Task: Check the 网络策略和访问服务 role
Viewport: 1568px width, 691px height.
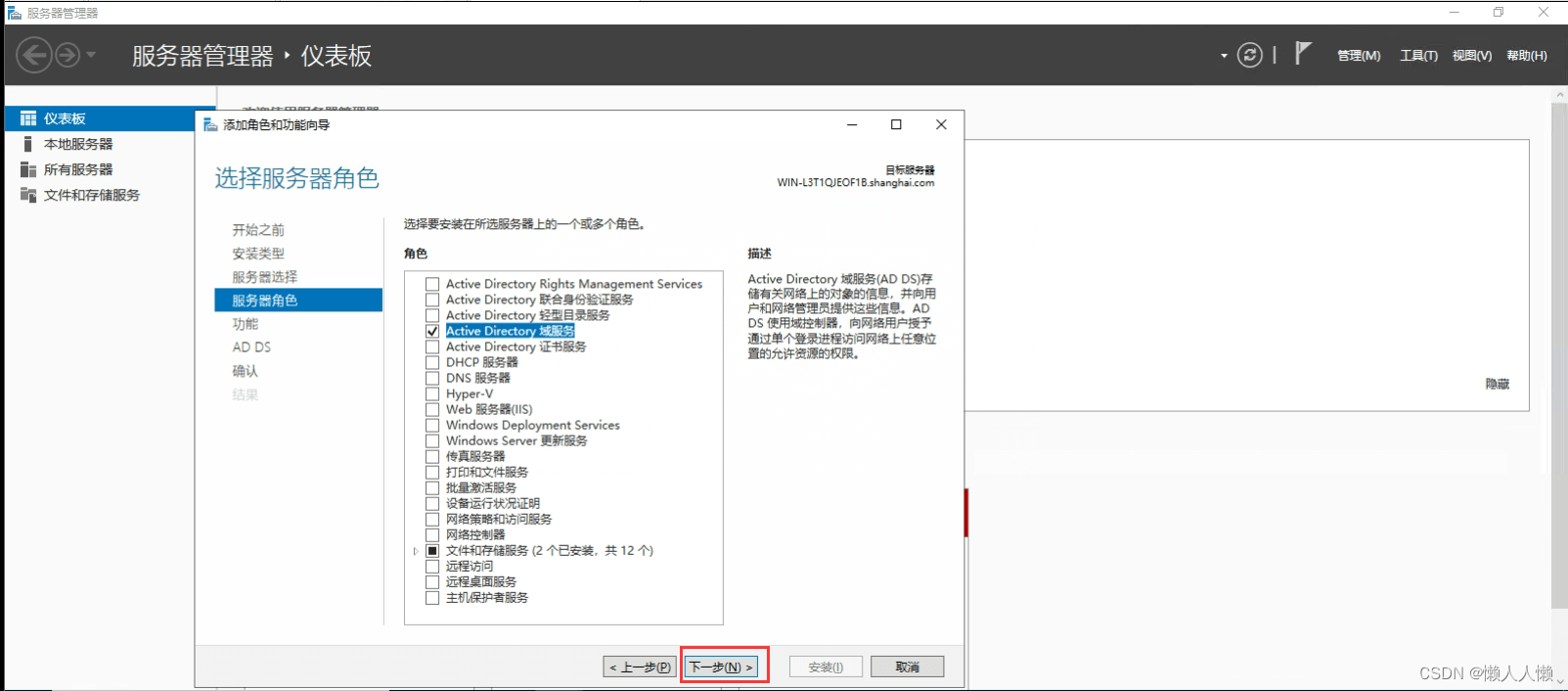Action: click(432, 519)
